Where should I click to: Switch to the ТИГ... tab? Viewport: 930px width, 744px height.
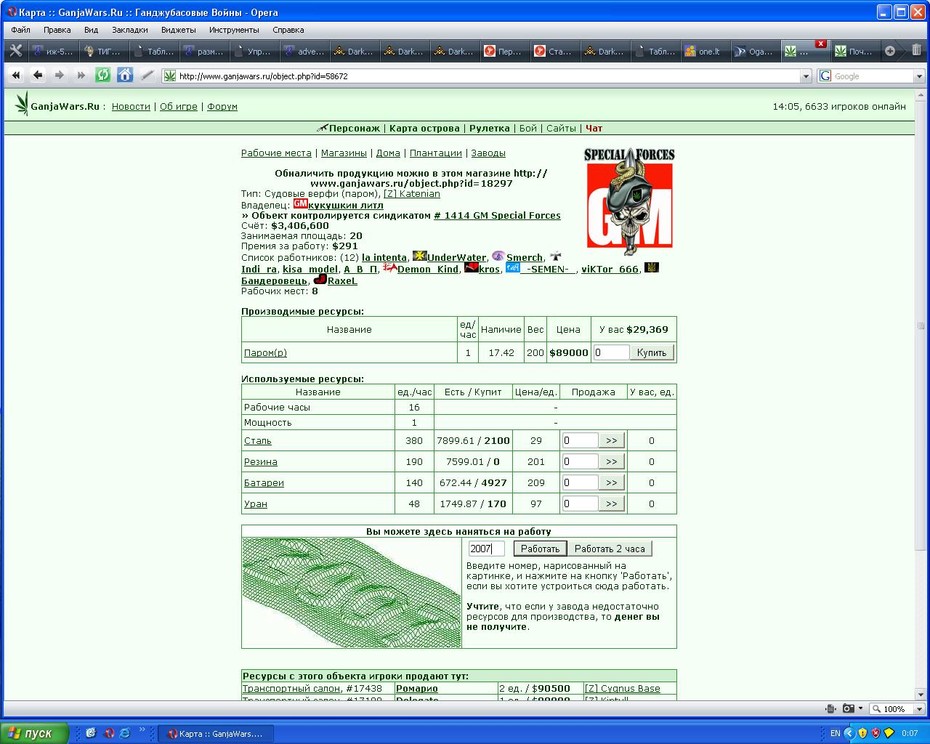tap(104, 52)
